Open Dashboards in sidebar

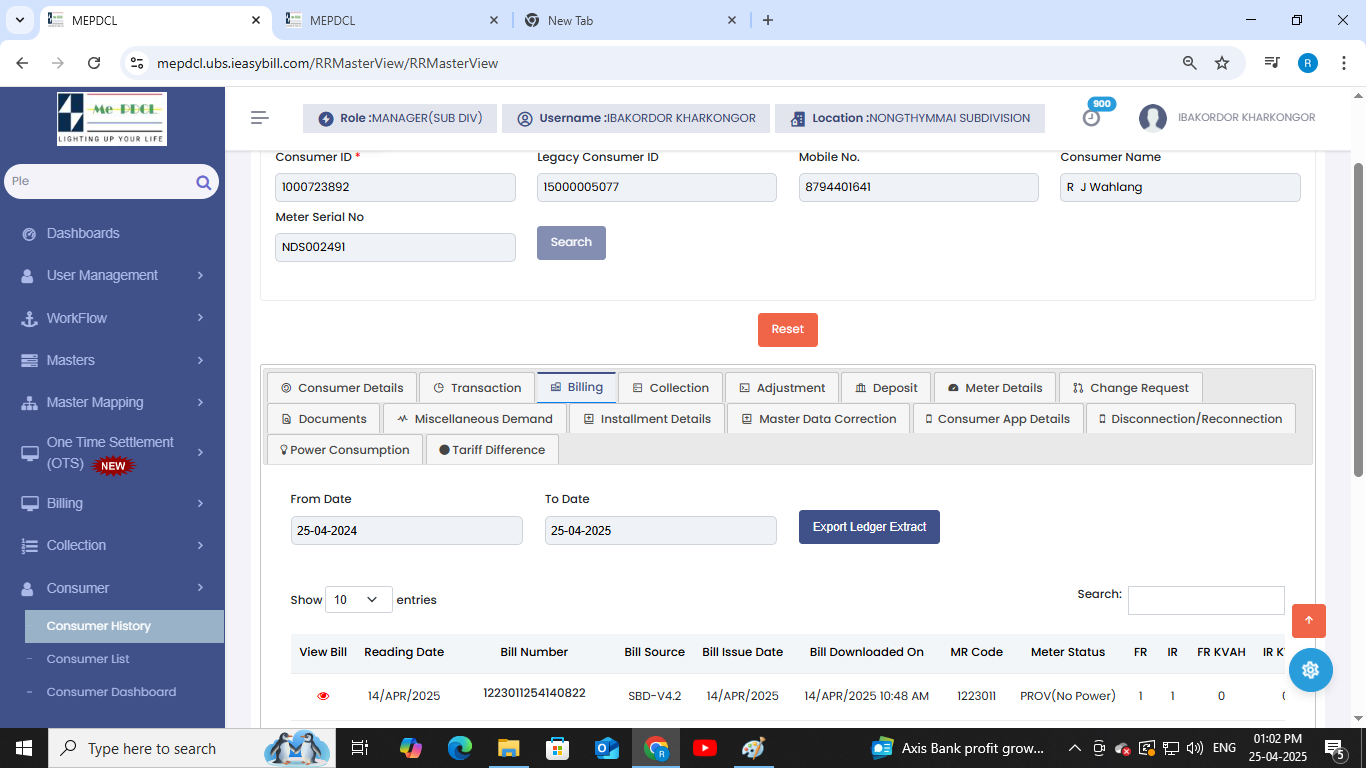83,233
